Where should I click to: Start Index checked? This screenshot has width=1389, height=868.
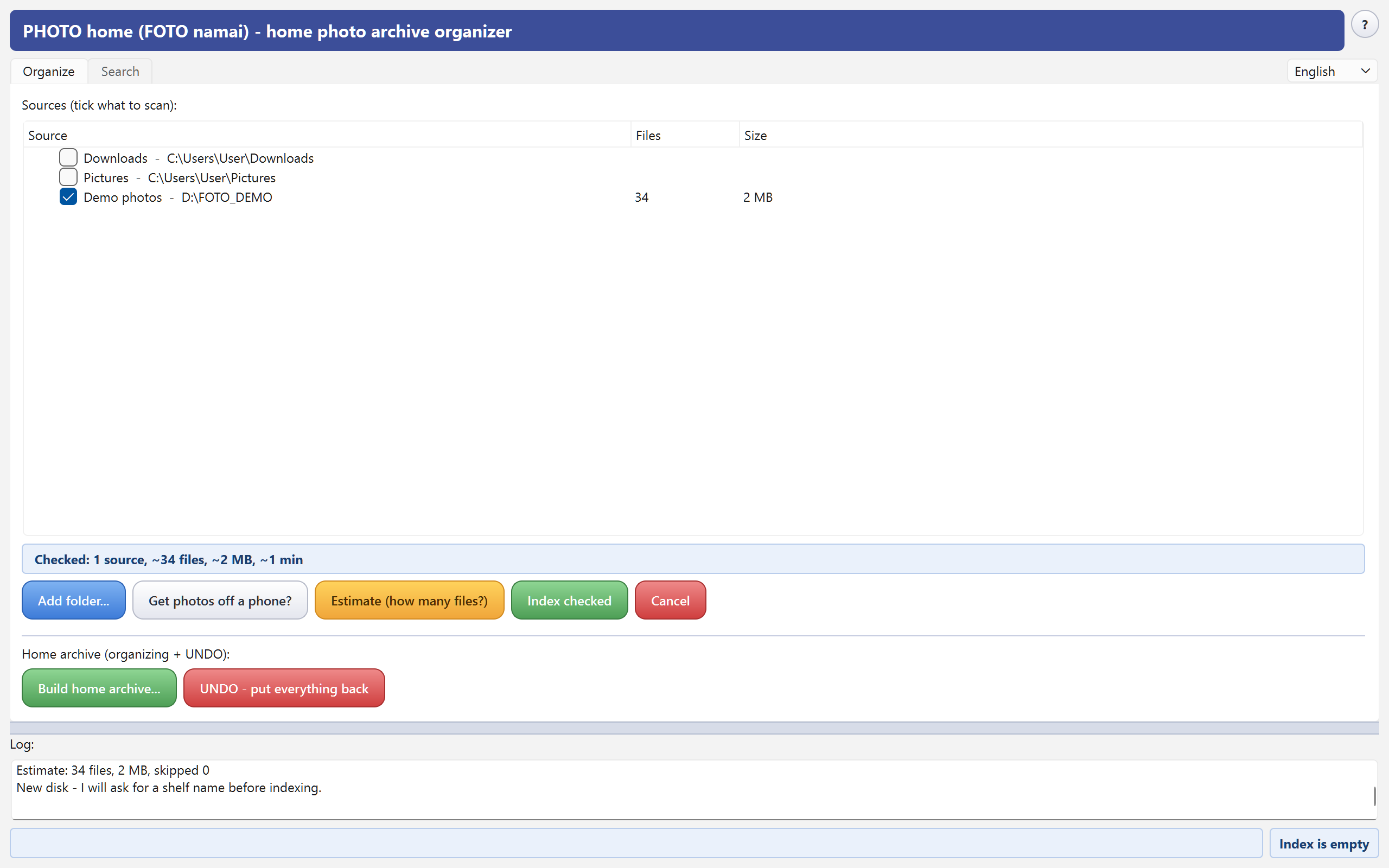tap(569, 601)
